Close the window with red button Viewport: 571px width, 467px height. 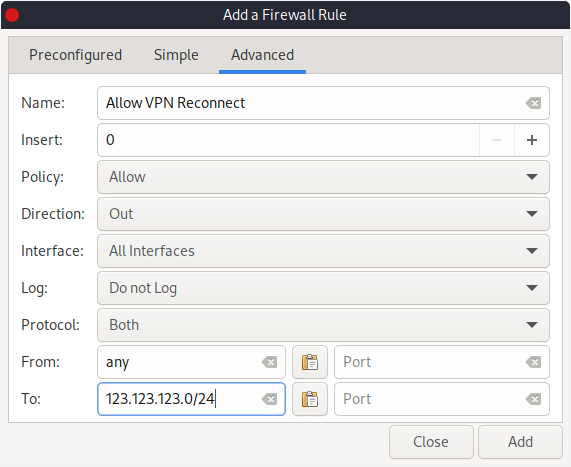(x=12, y=15)
